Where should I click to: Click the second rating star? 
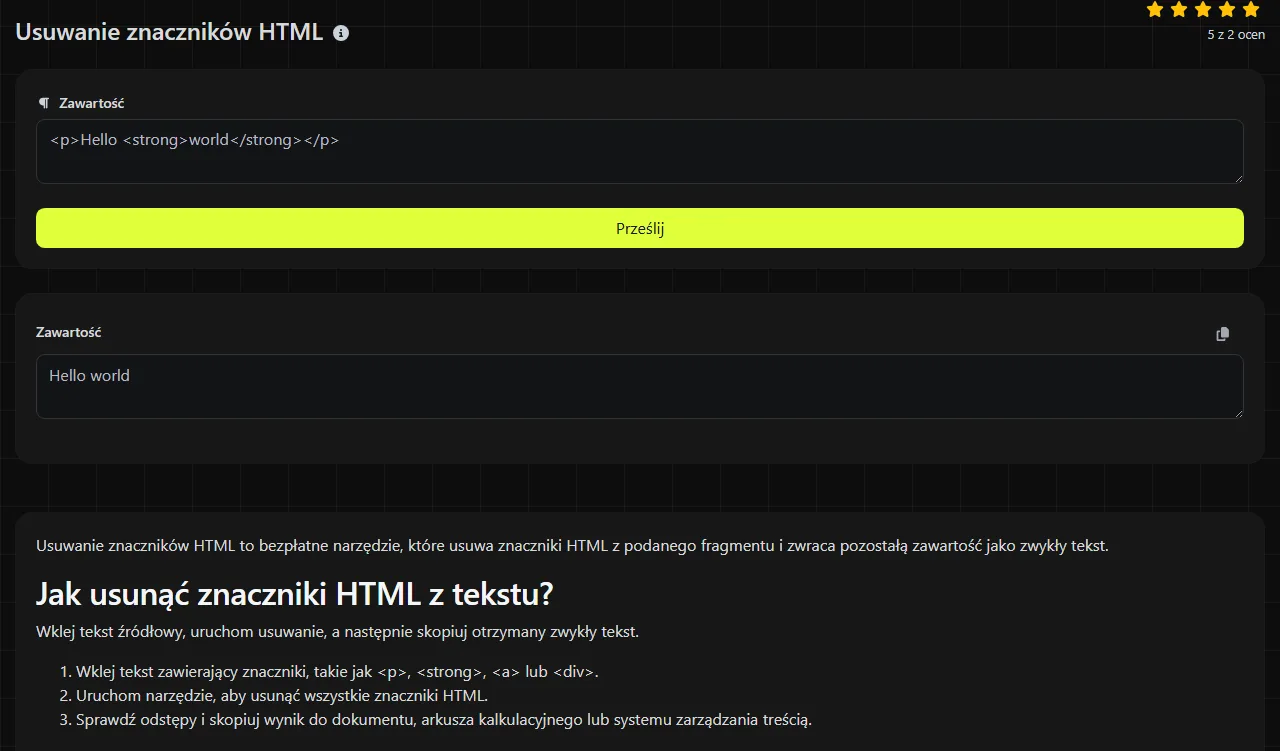click(x=1179, y=9)
